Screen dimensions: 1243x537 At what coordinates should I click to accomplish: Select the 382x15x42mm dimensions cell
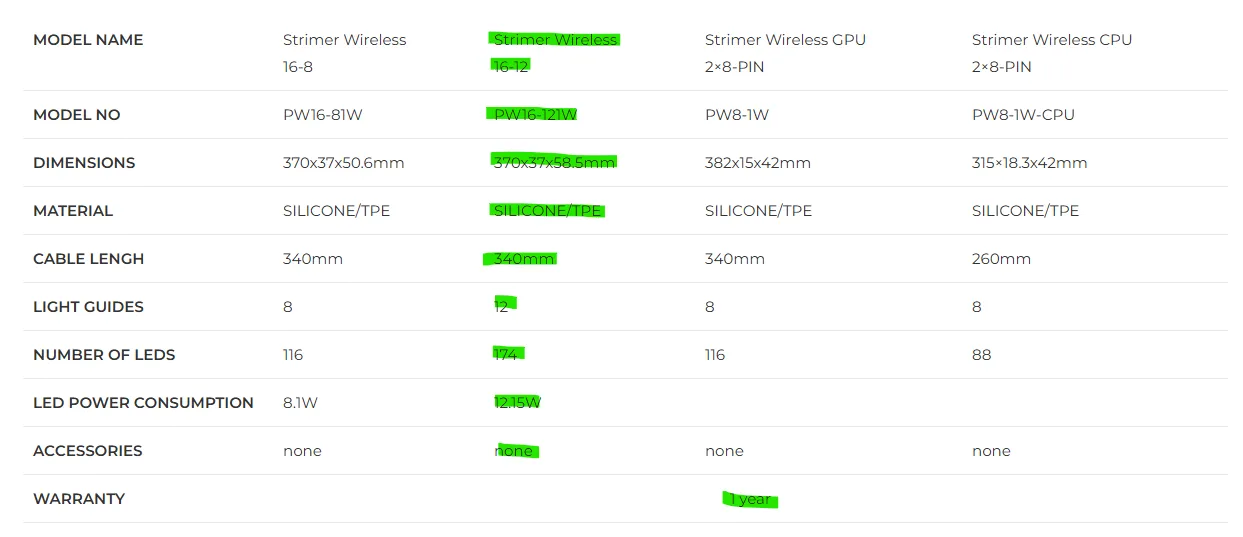[x=757, y=163]
